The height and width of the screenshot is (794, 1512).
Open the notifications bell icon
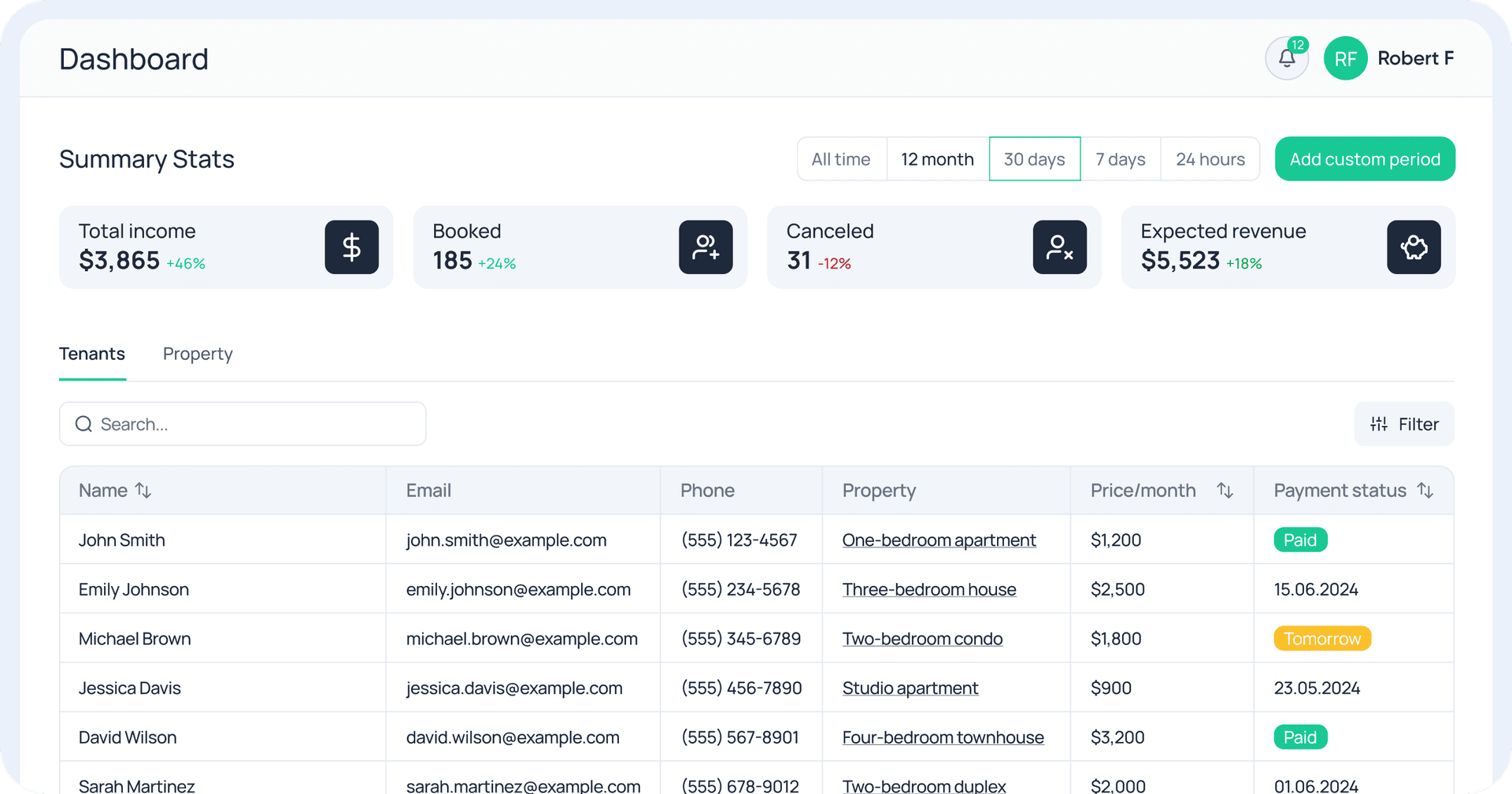[x=1286, y=58]
